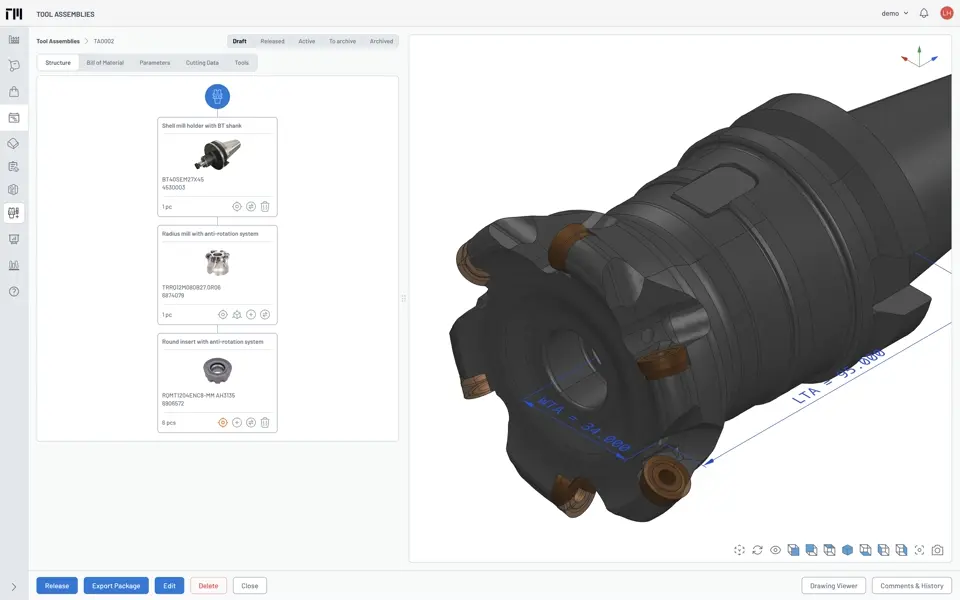960x600 pixels.
Task: Replace the Shell mill holder component
Action: (251, 206)
